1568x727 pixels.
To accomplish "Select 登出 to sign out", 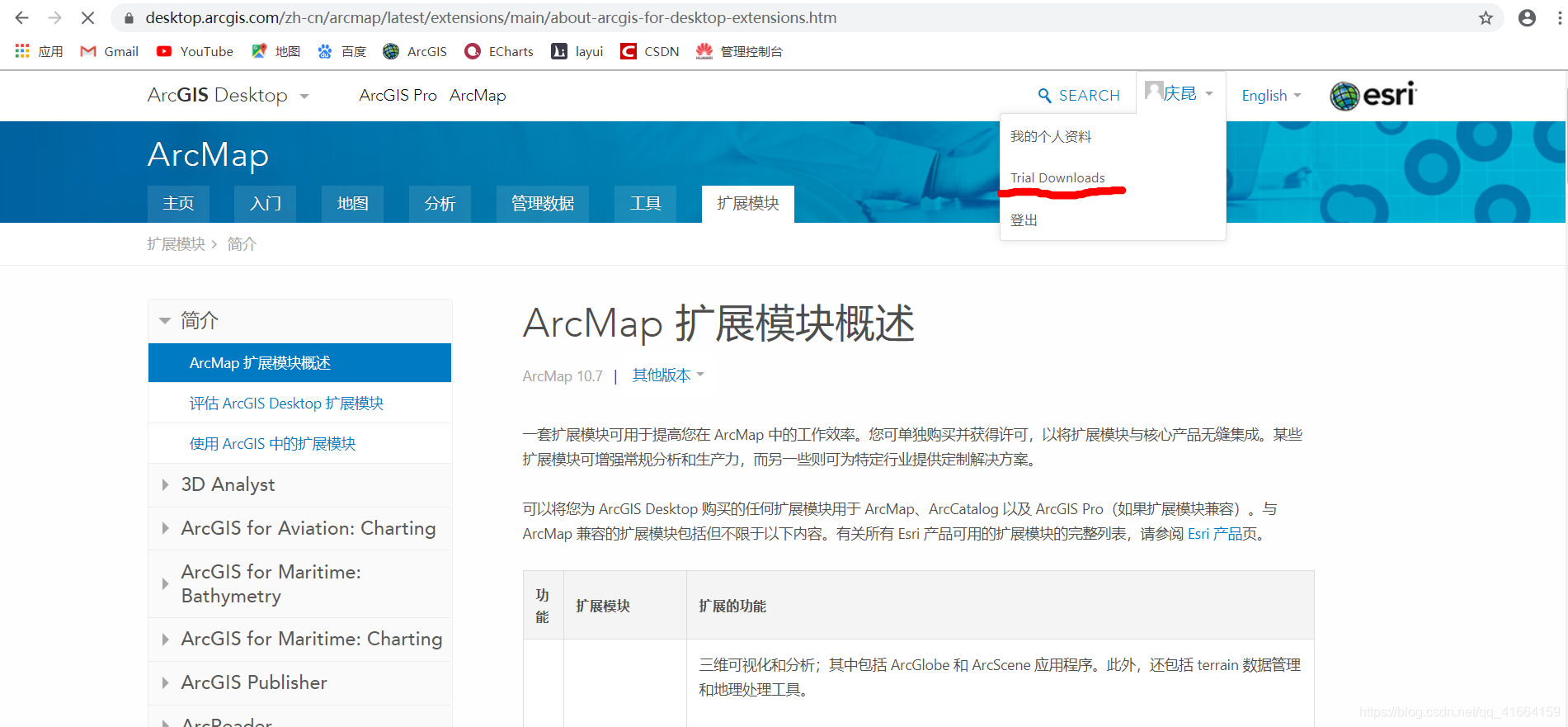I will click(1024, 220).
